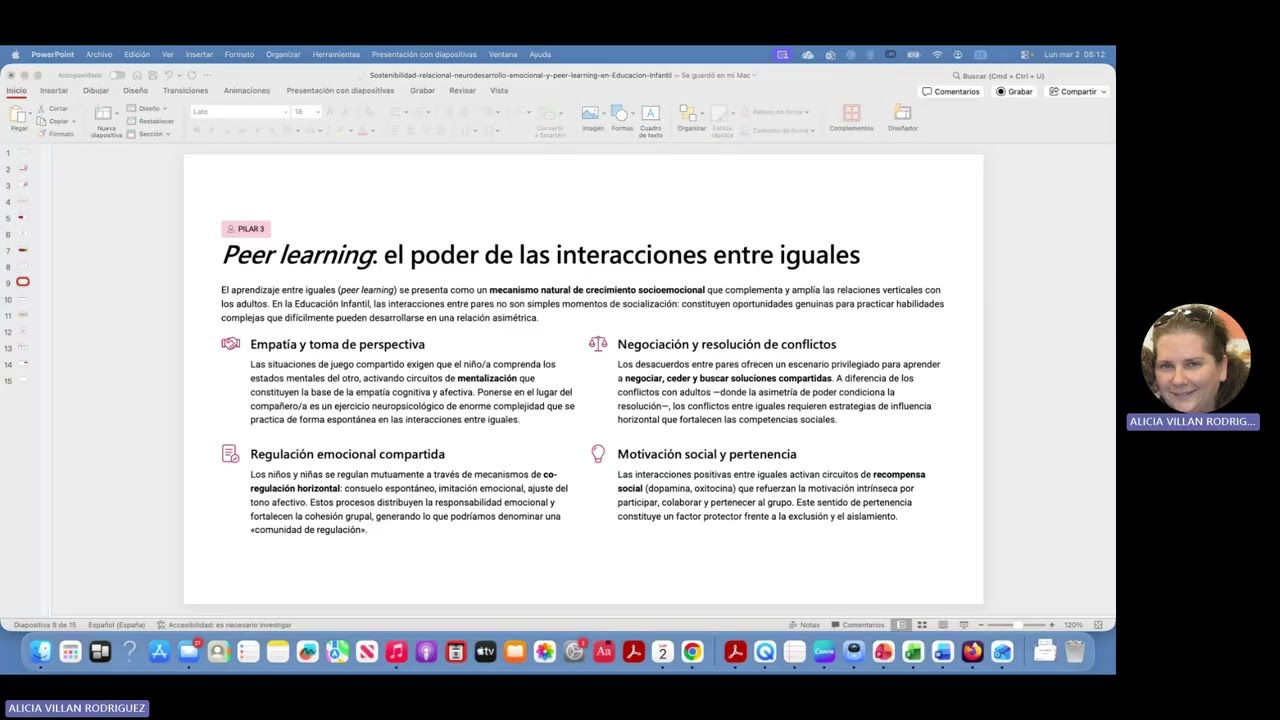1280x720 pixels.
Task: Click the undo arrow icon
Action: click(x=167, y=75)
